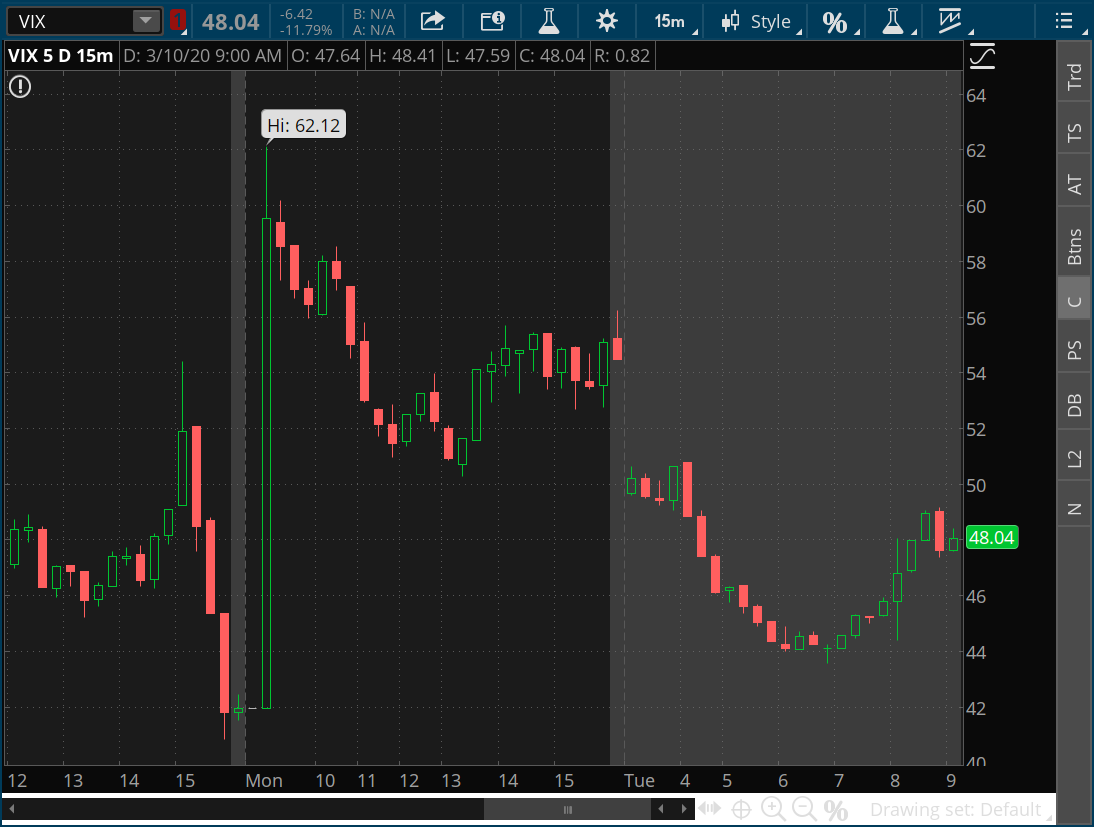Click the expand/compress time axis arrows icon
The image size is (1094, 827).
(x=710, y=809)
